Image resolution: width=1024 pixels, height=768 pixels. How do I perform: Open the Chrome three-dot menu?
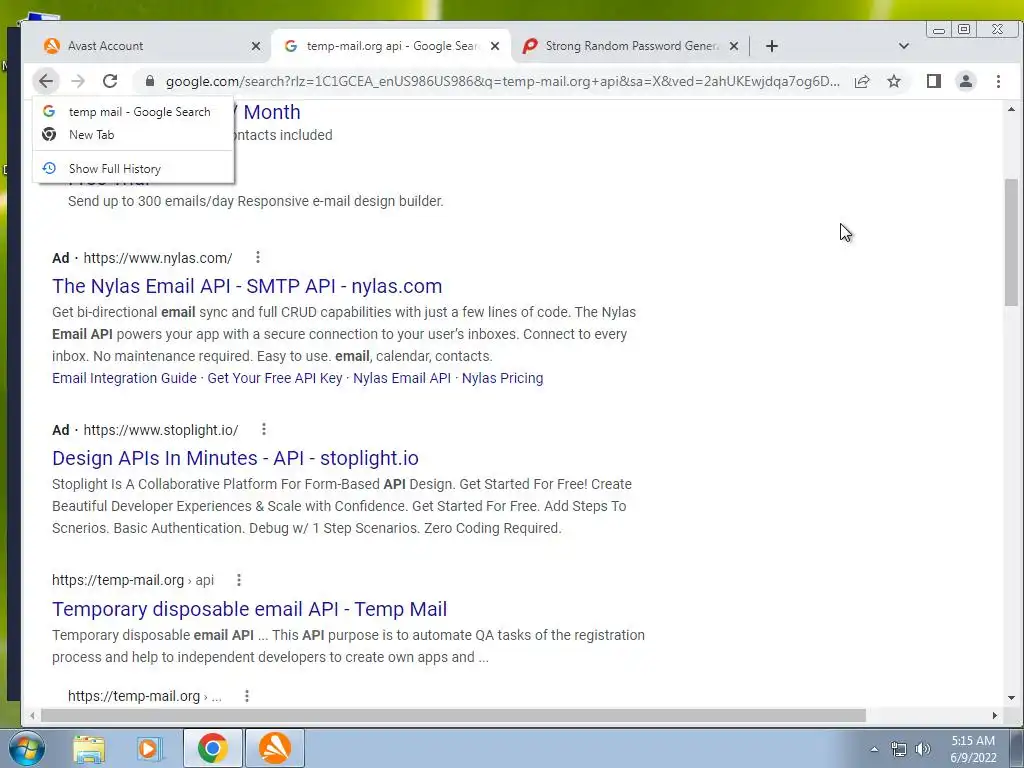pyautogui.click(x=998, y=81)
